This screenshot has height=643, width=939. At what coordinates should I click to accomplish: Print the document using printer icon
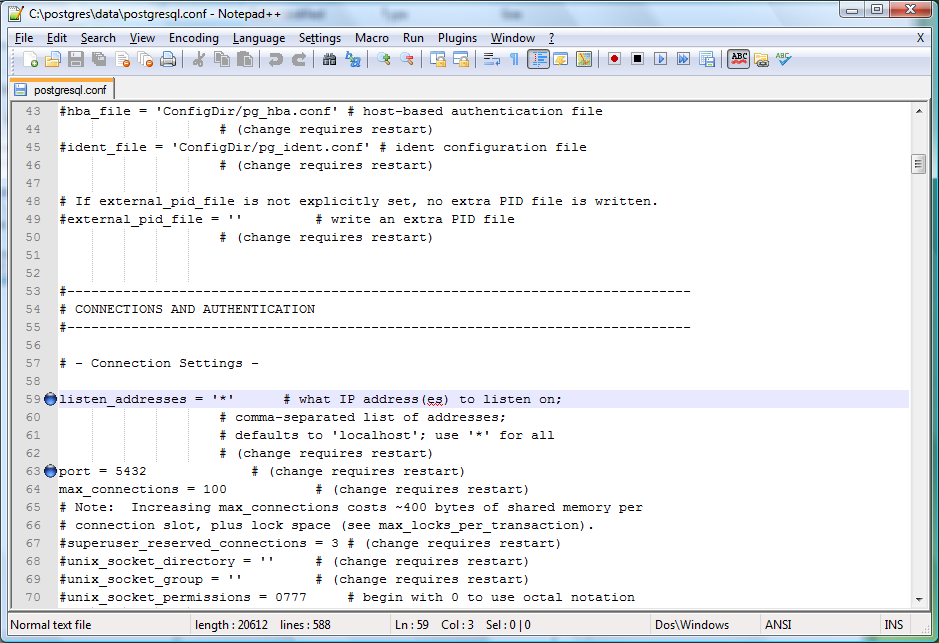tap(168, 59)
